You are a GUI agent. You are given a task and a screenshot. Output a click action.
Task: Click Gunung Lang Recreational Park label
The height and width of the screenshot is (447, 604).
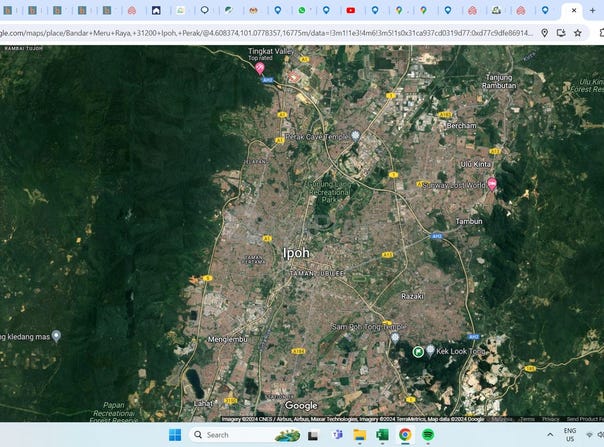329,192
